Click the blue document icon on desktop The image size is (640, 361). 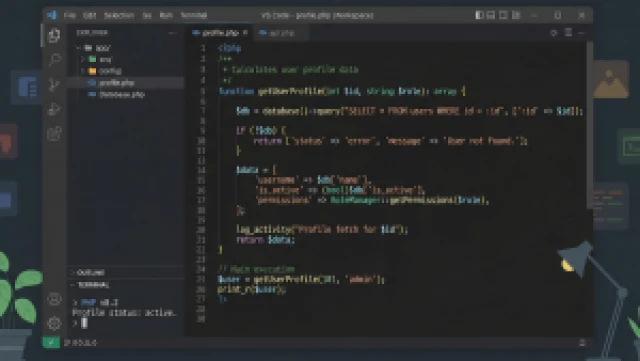[27, 87]
